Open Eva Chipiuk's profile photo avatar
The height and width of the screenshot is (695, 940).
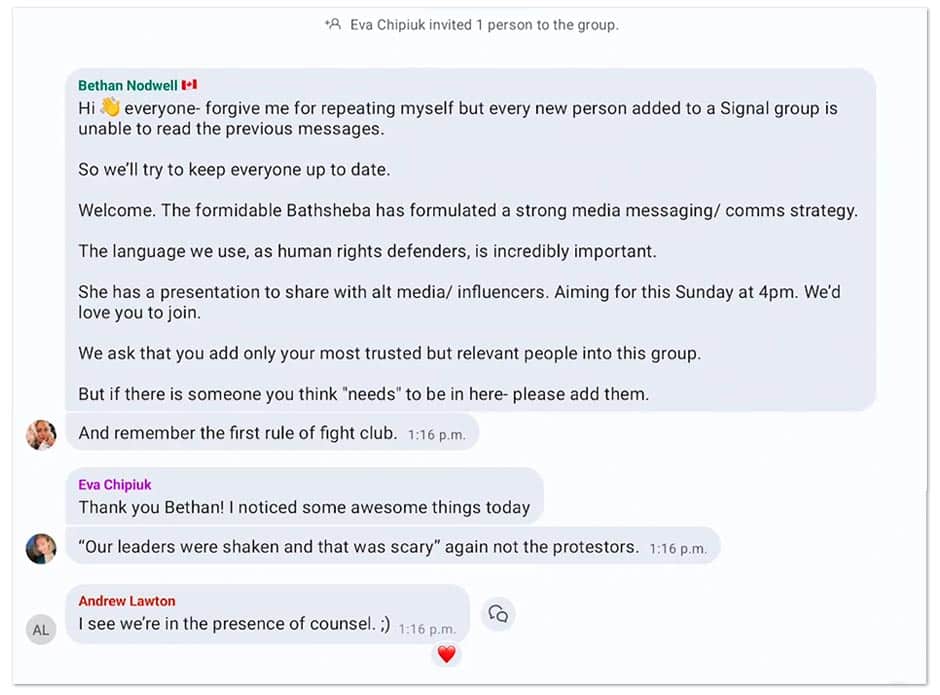point(41,548)
